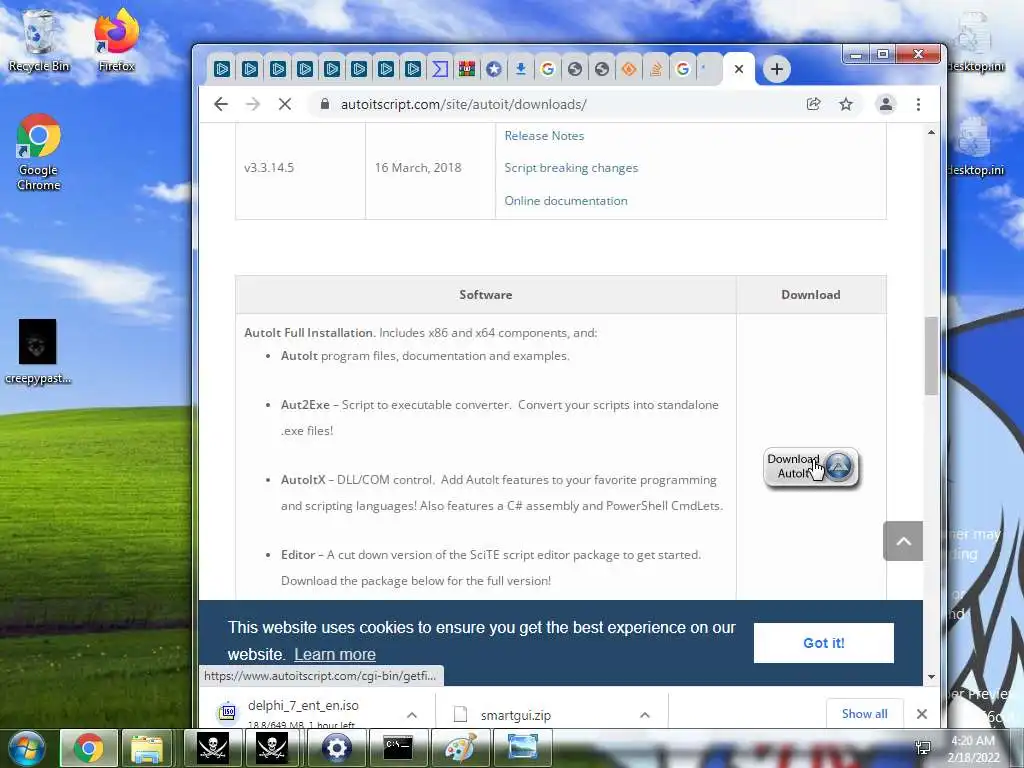
Task: Click the AutoItX bullet text
Action: 502,492
